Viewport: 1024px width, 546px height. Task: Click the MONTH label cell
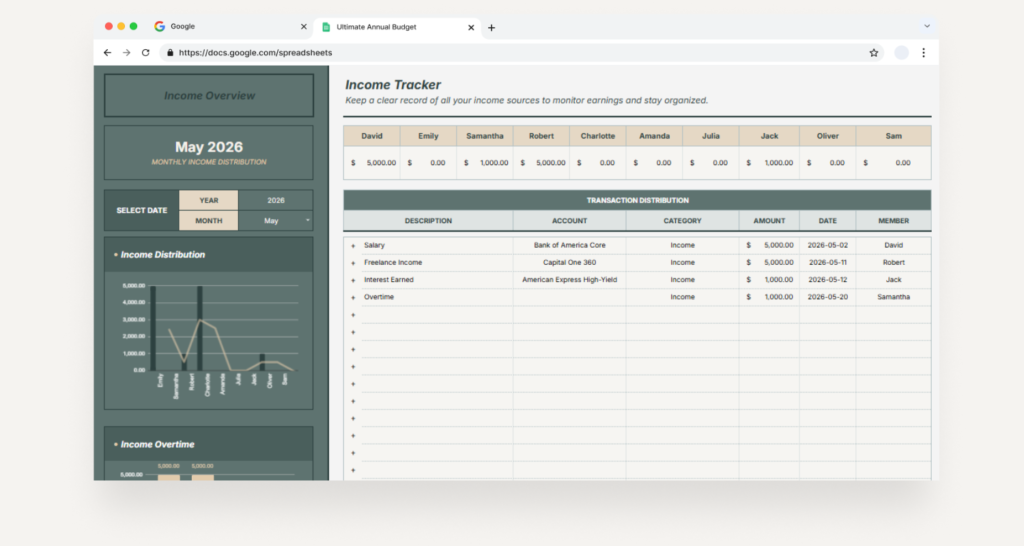[x=209, y=221]
